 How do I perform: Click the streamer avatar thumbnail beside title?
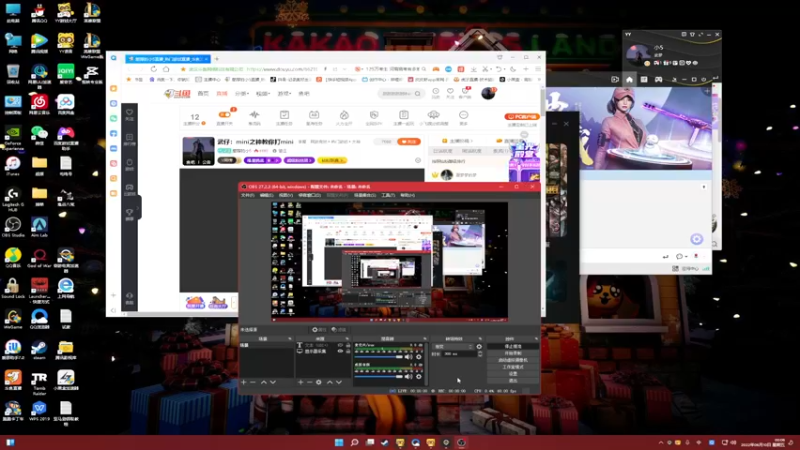[x=198, y=151]
